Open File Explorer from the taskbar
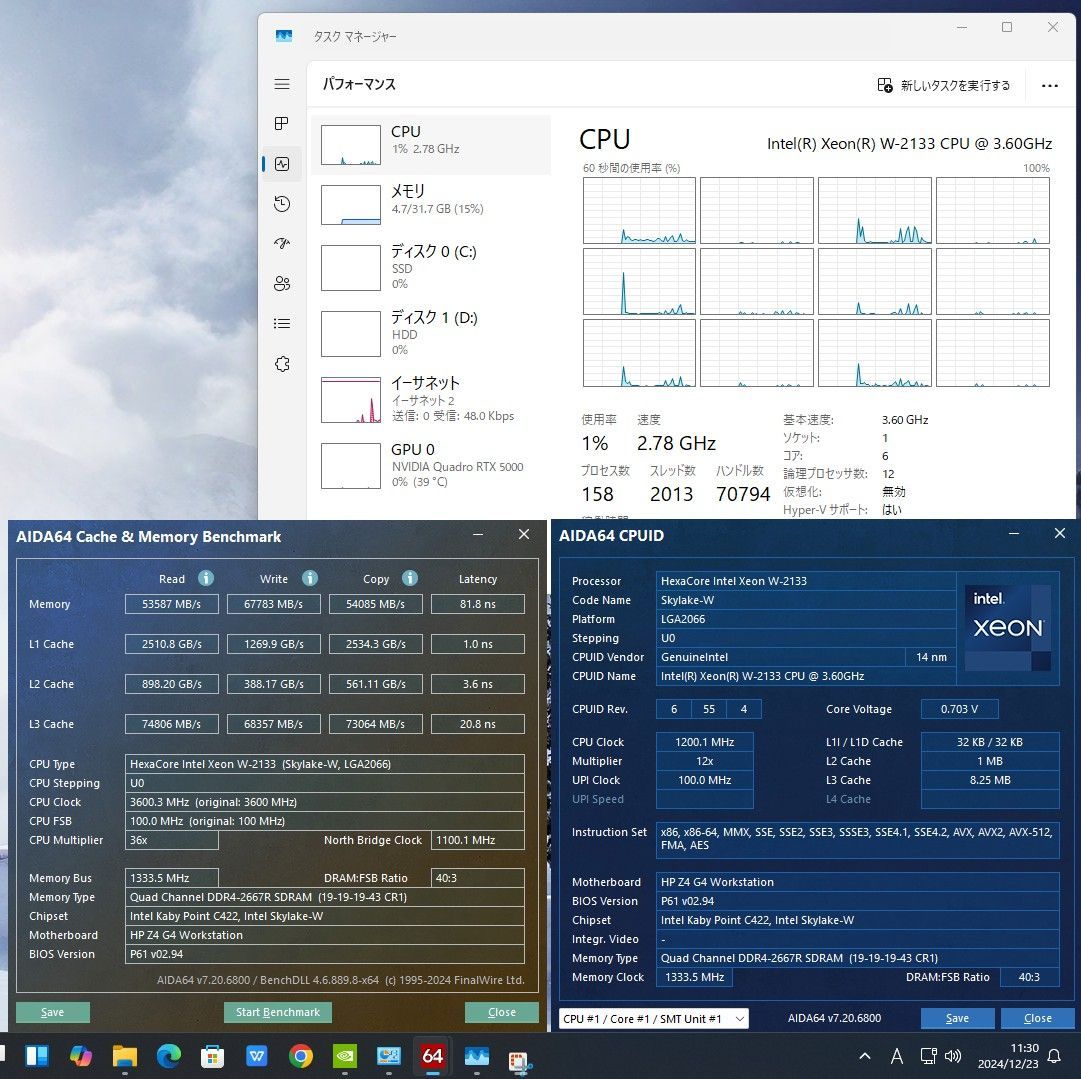1081x1079 pixels. (125, 1056)
